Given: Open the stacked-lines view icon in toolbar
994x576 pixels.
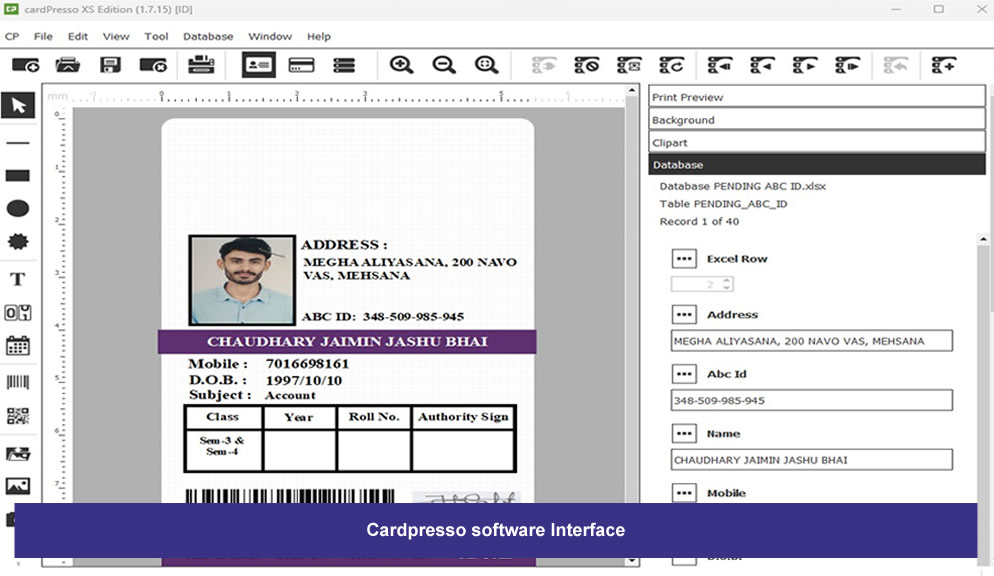Looking at the screenshot, I should (344, 65).
